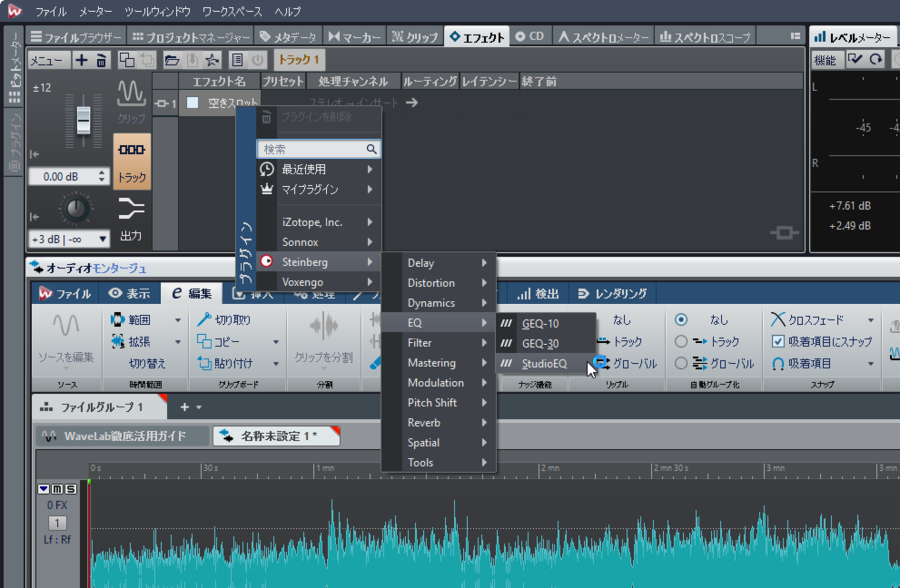Expand the Sonnox plugin submenu
This screenshot has width=900, height=588.
319,242
